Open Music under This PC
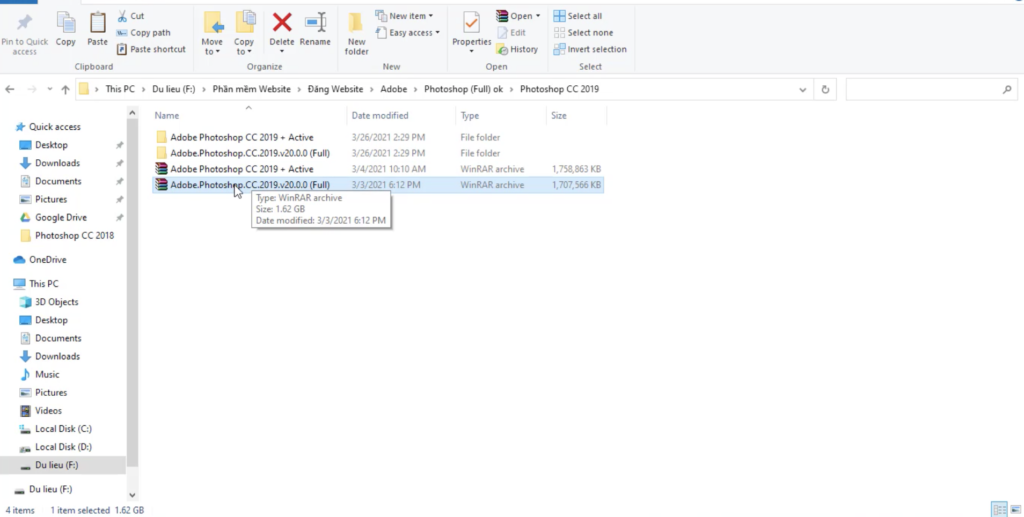Screen dimensions: 1024x517 (46, 374)
